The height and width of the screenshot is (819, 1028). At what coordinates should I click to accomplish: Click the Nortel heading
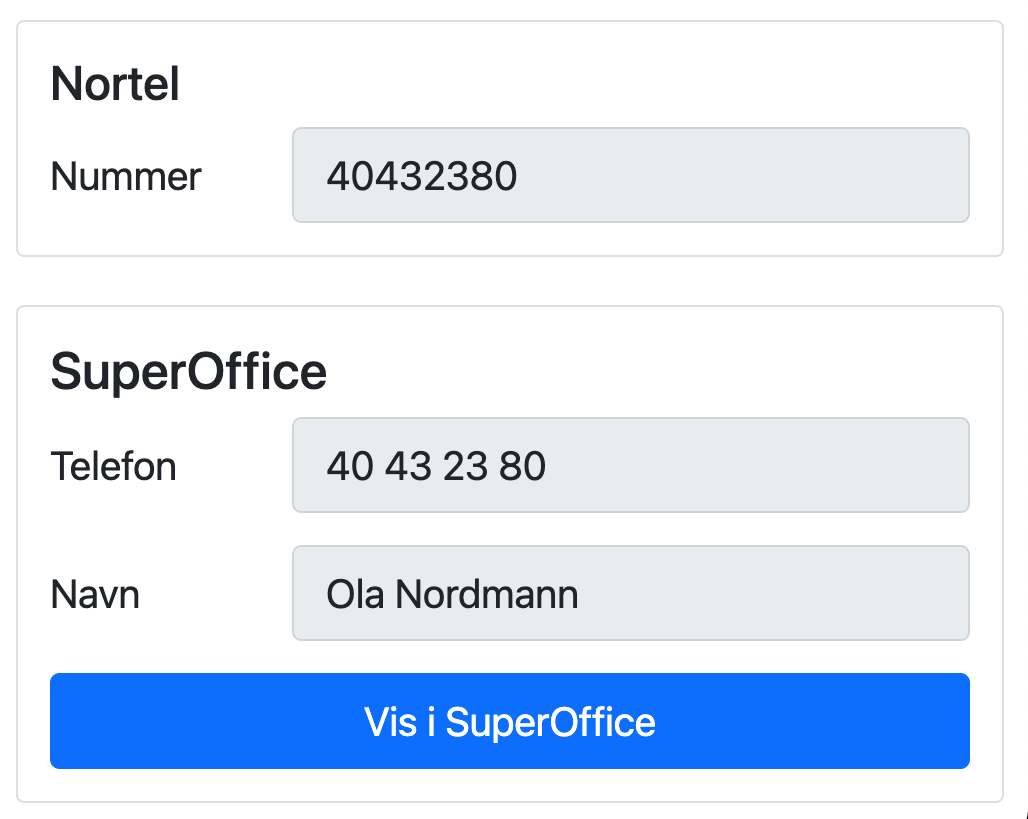115,84
